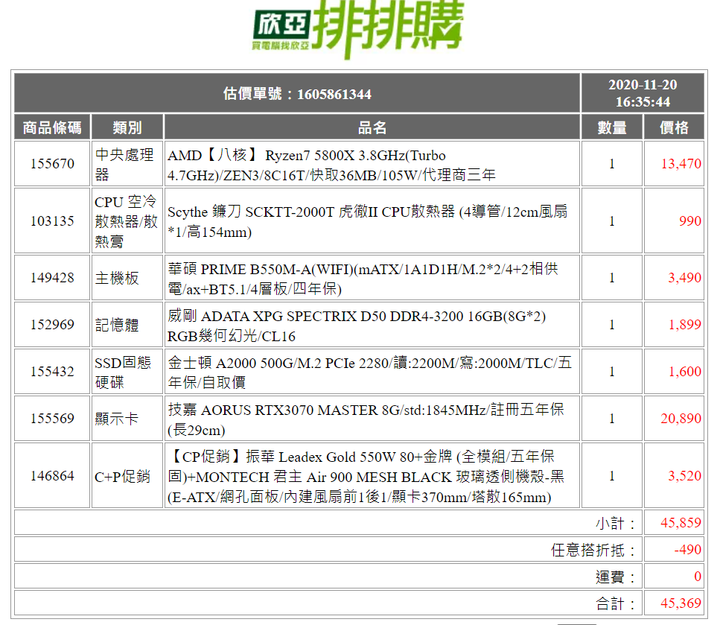
Task: Click the shipping fee value 0
Action: pyautogui.click(x=698, y=576)
